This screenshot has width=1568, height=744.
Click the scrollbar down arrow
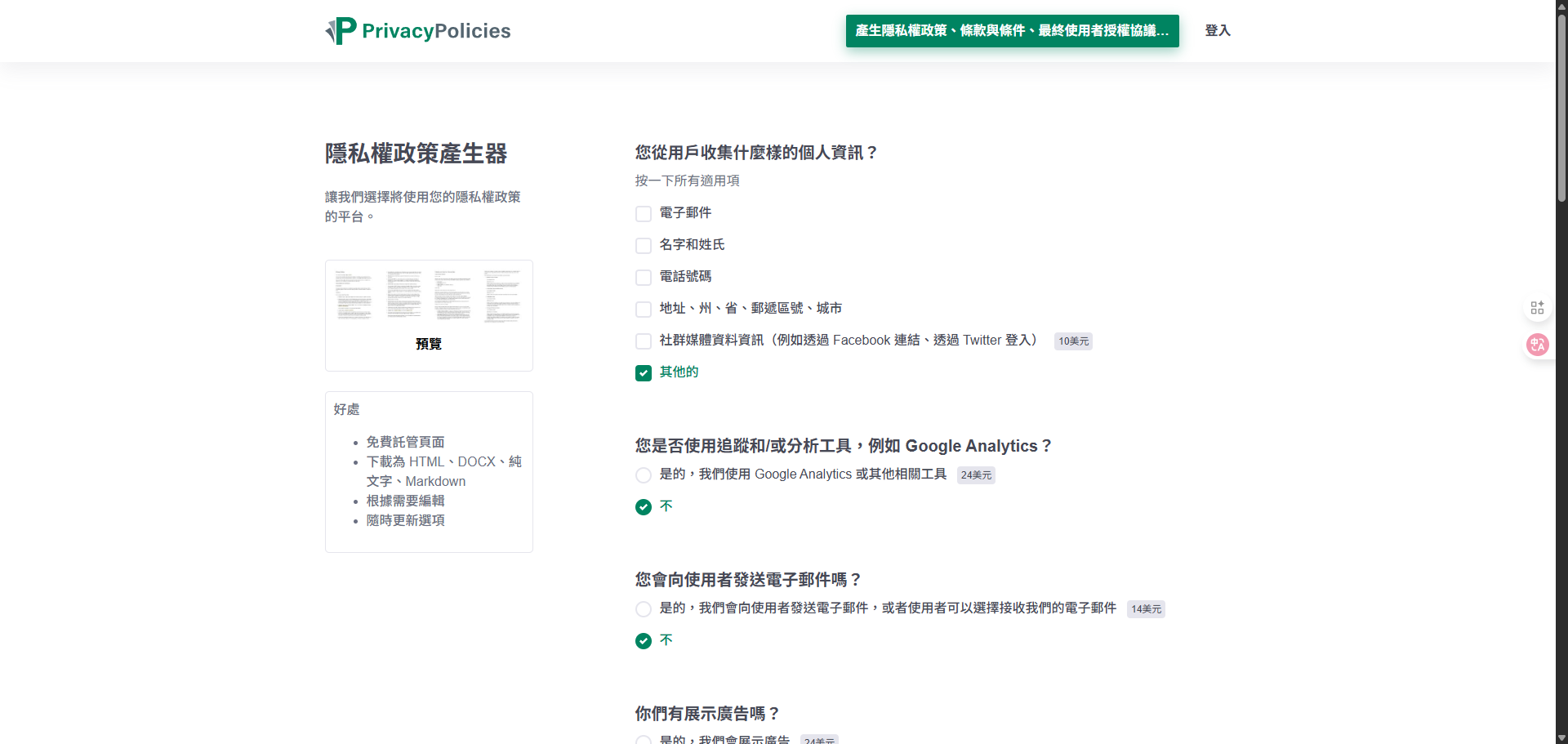coord(1561,737)
